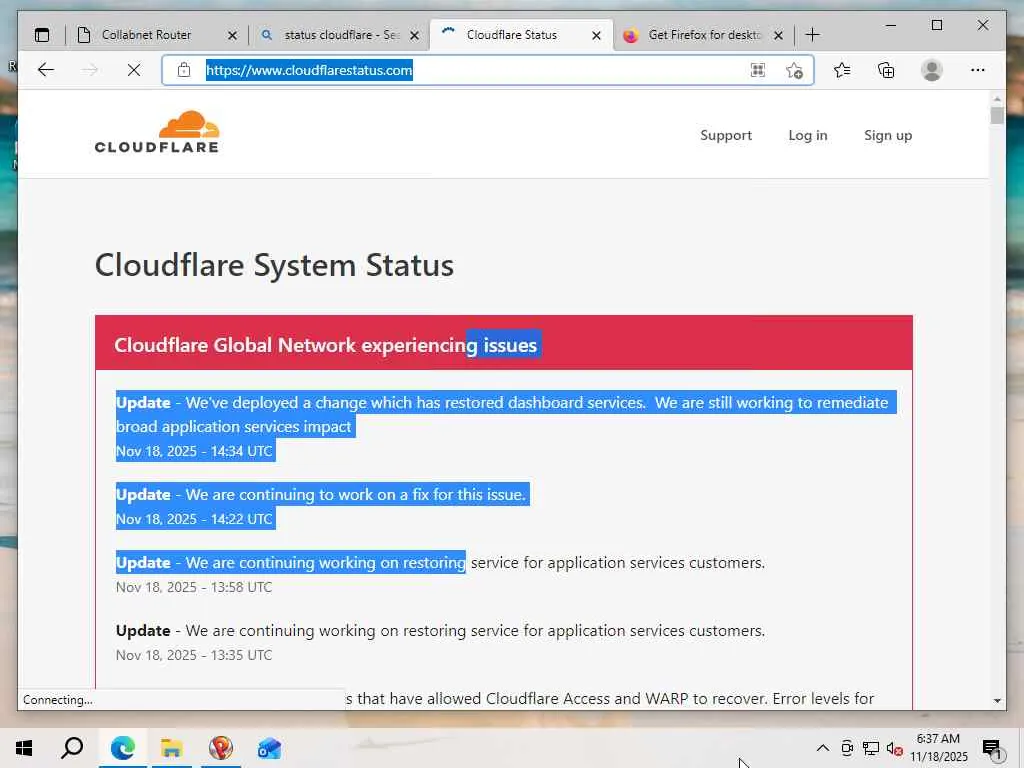This screenshot has height=768, width=1024.
Task: Close the Cloudflare Status tab
Action: click(596, 35)
